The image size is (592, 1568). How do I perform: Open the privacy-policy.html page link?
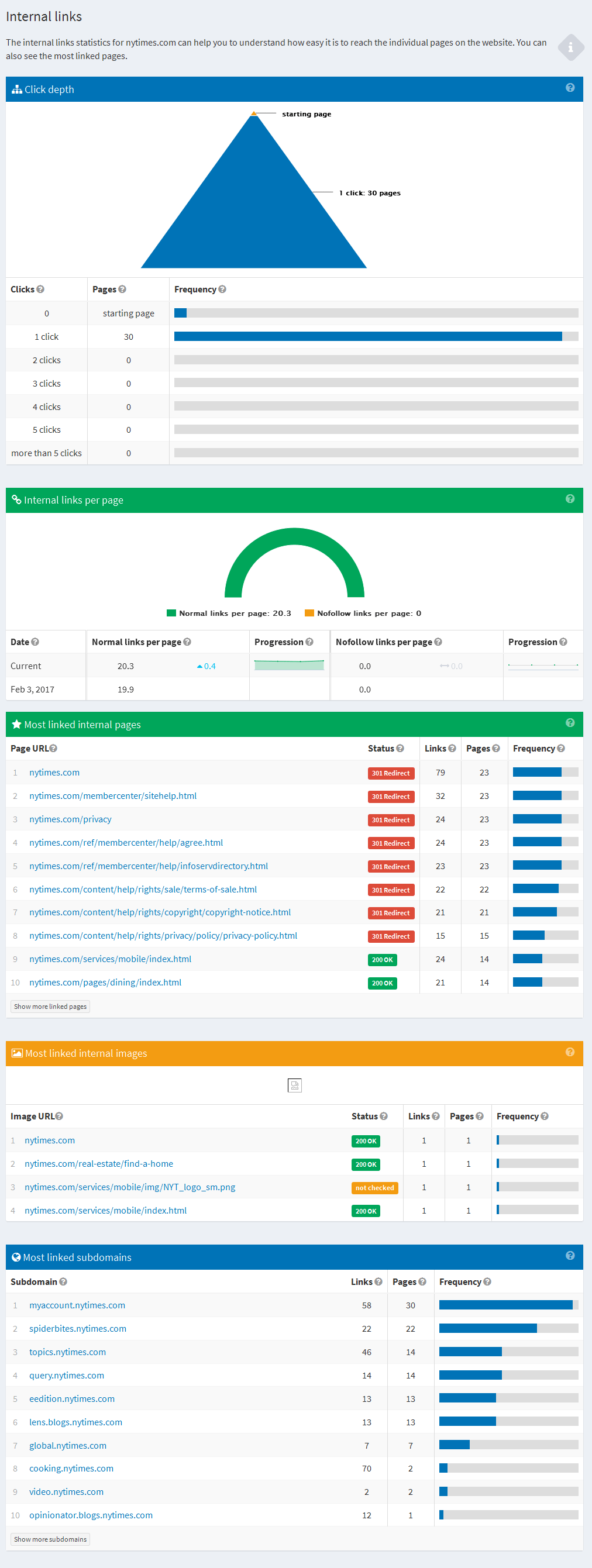point(163,935)
